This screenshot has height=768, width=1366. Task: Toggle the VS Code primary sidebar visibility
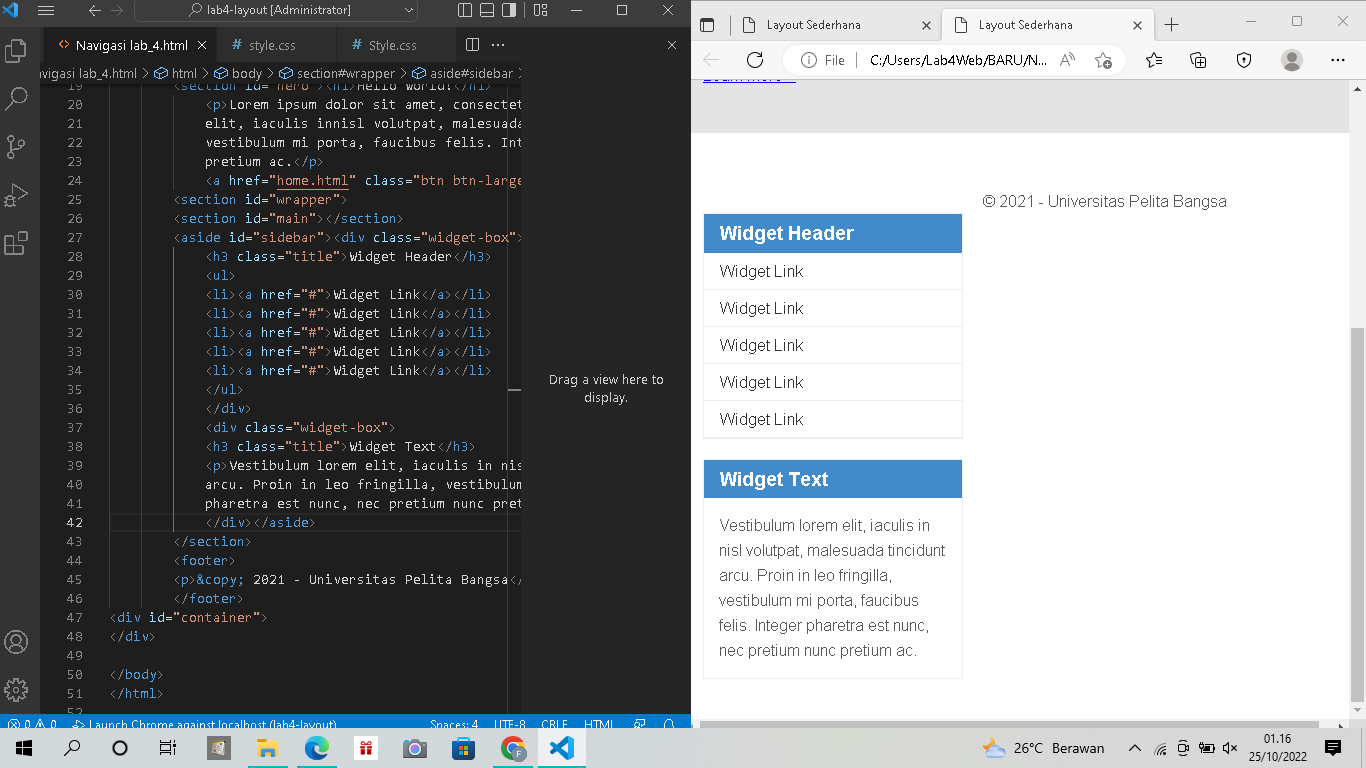(464, 9)
